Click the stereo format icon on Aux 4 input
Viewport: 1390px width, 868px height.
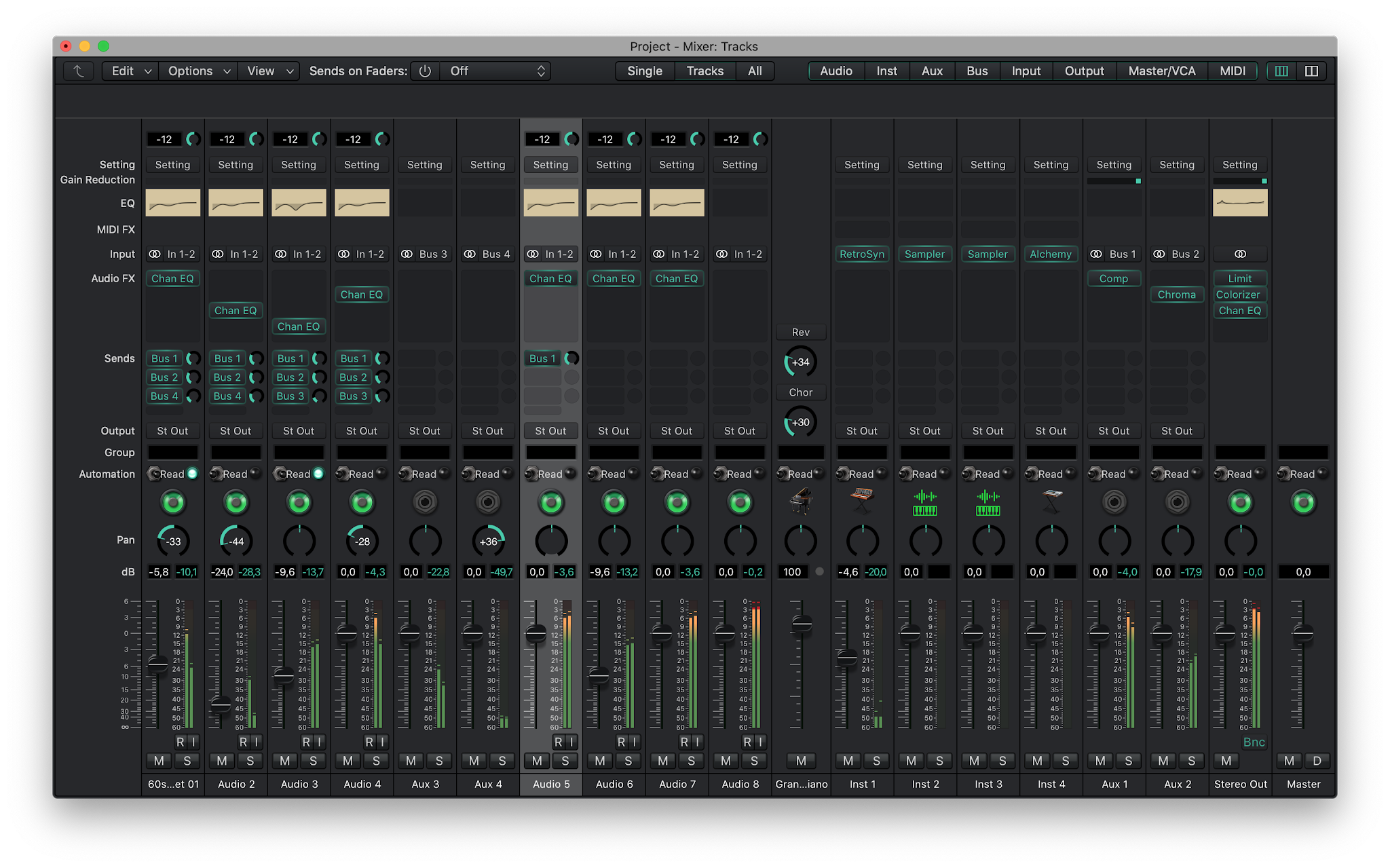click(470, 254)
